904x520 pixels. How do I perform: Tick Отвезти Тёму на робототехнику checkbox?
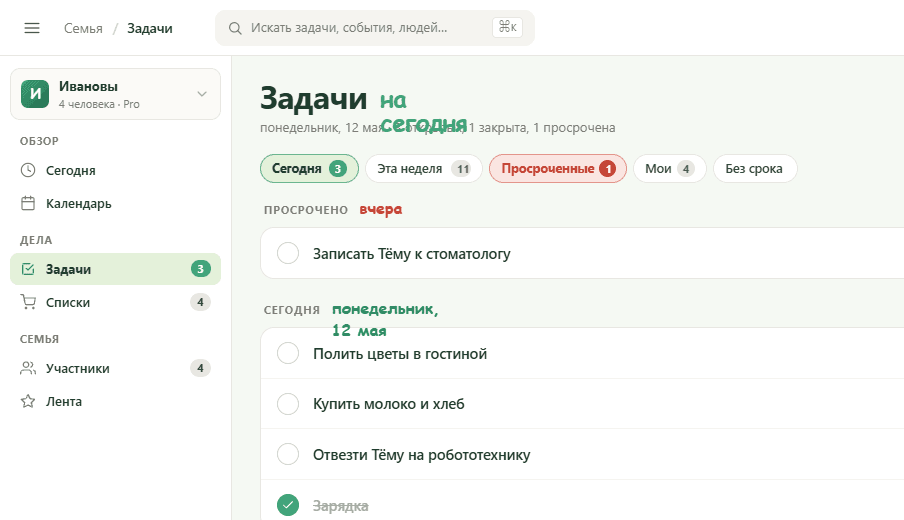coord(288,454)
